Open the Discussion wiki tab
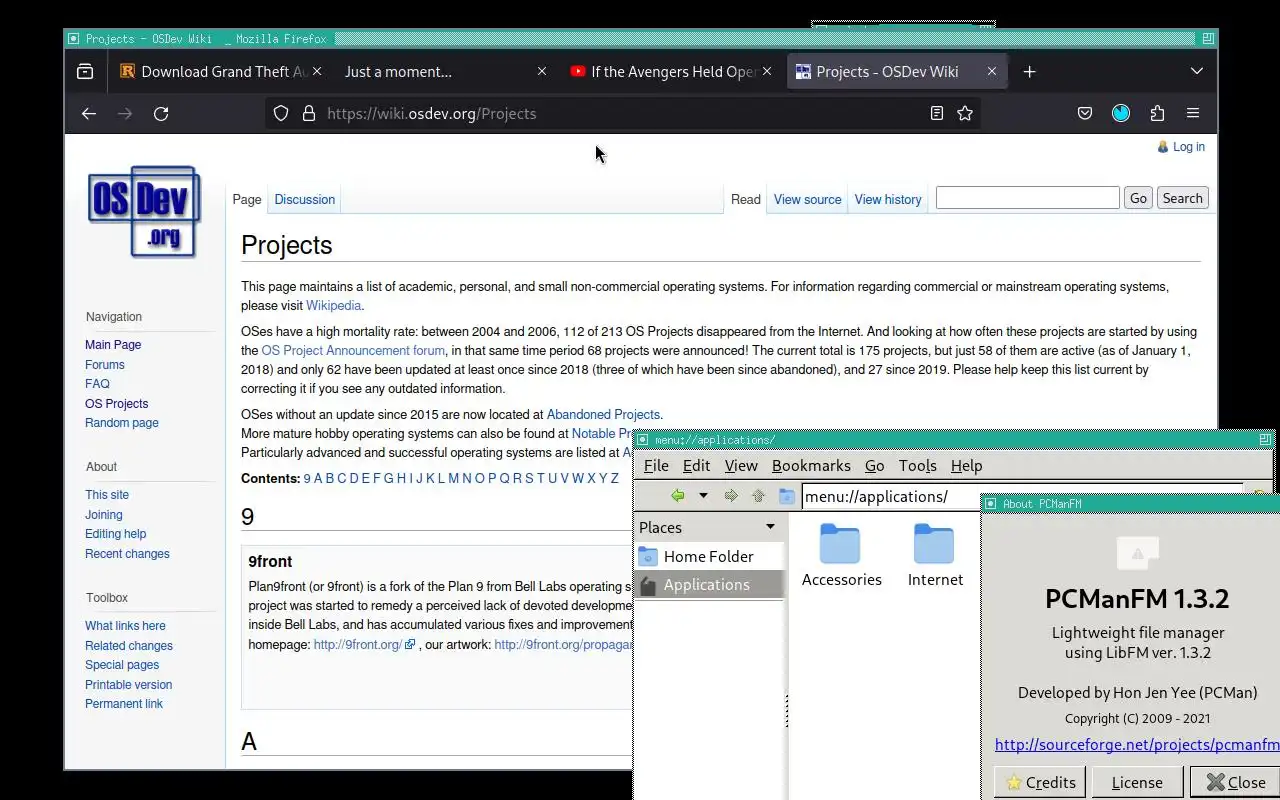The height and width of the screenshot is (800, 1280). pyautogui.click(x=305, y=199)
